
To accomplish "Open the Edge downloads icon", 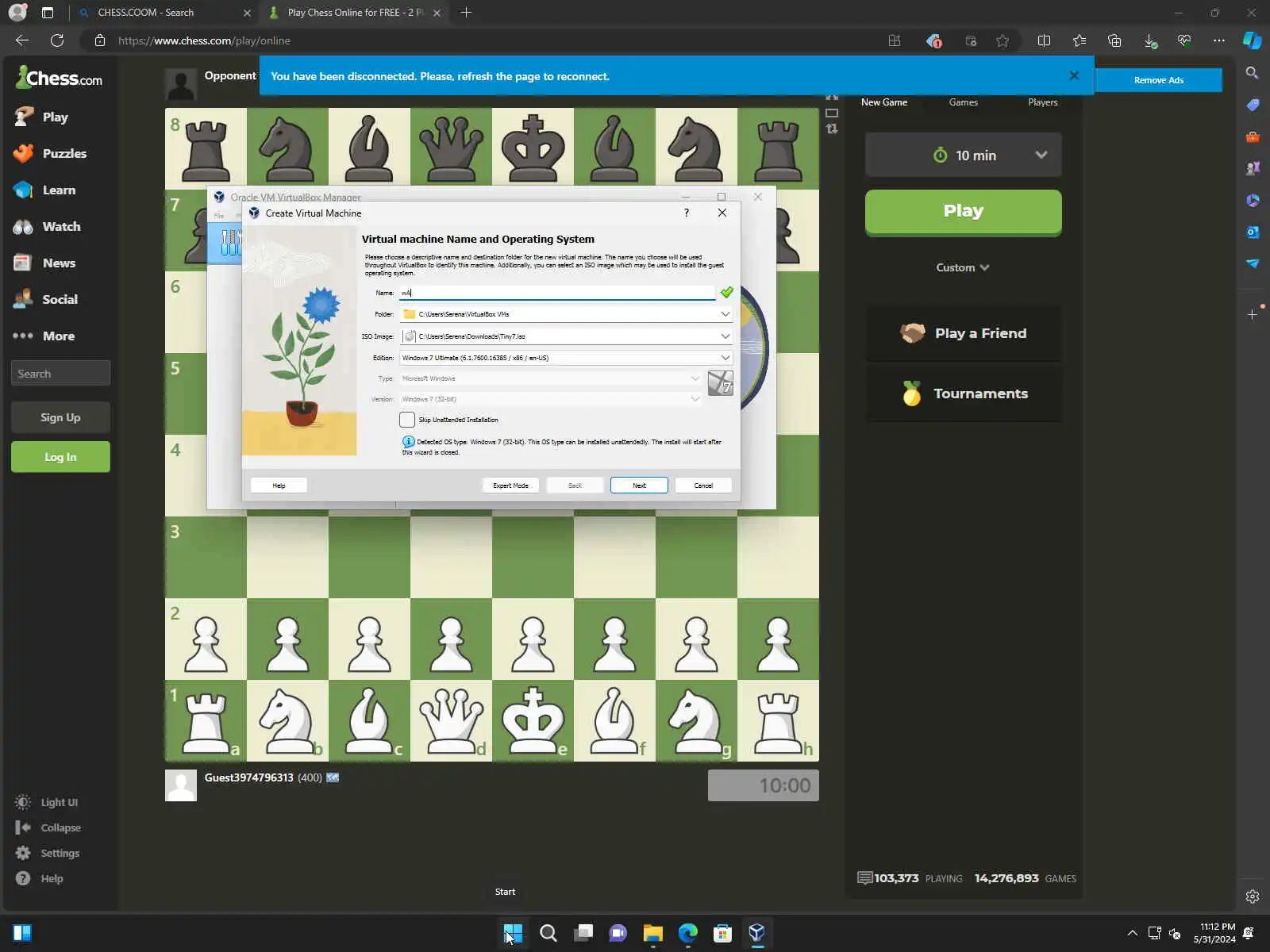I will coord(1149,40).
